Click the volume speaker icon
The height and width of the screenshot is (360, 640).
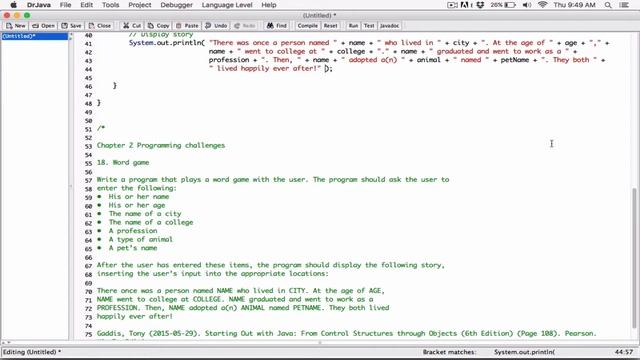click(527, 5)
